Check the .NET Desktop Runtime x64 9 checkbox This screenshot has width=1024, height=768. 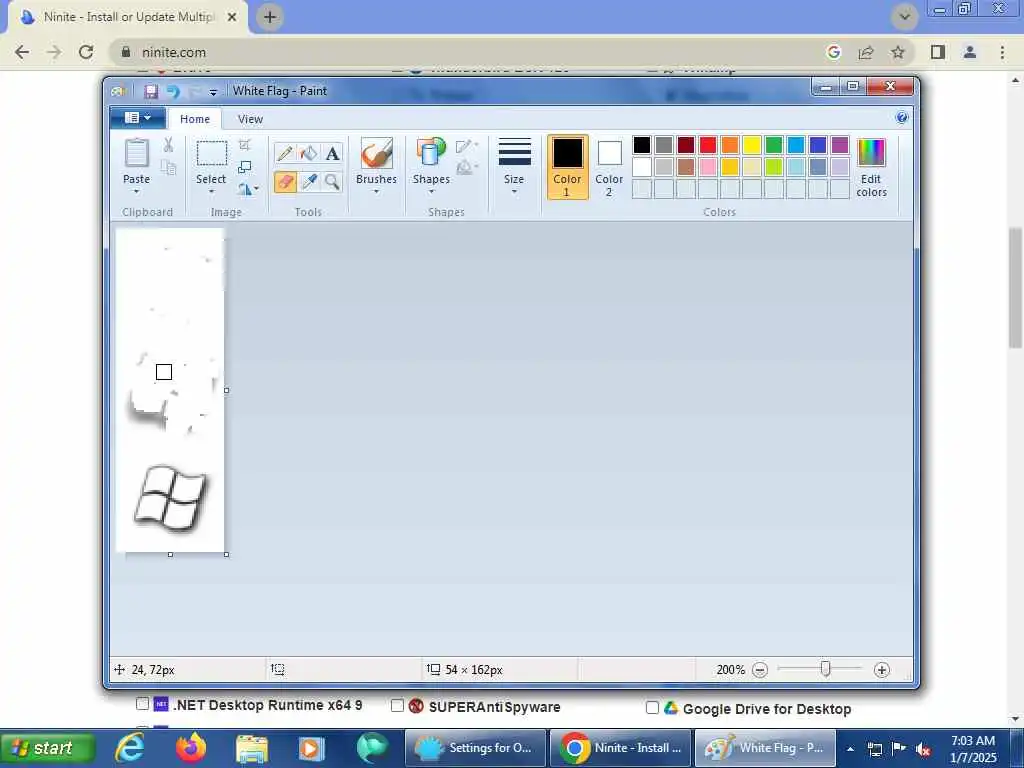click(x=142, y=704)
